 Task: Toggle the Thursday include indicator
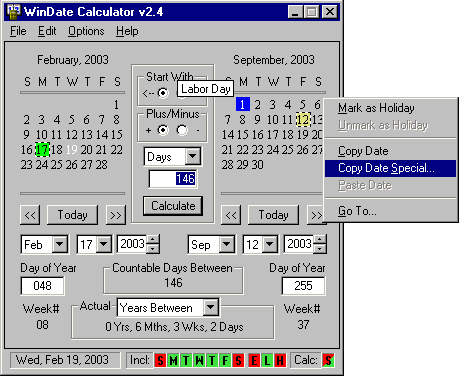(212, 360)
